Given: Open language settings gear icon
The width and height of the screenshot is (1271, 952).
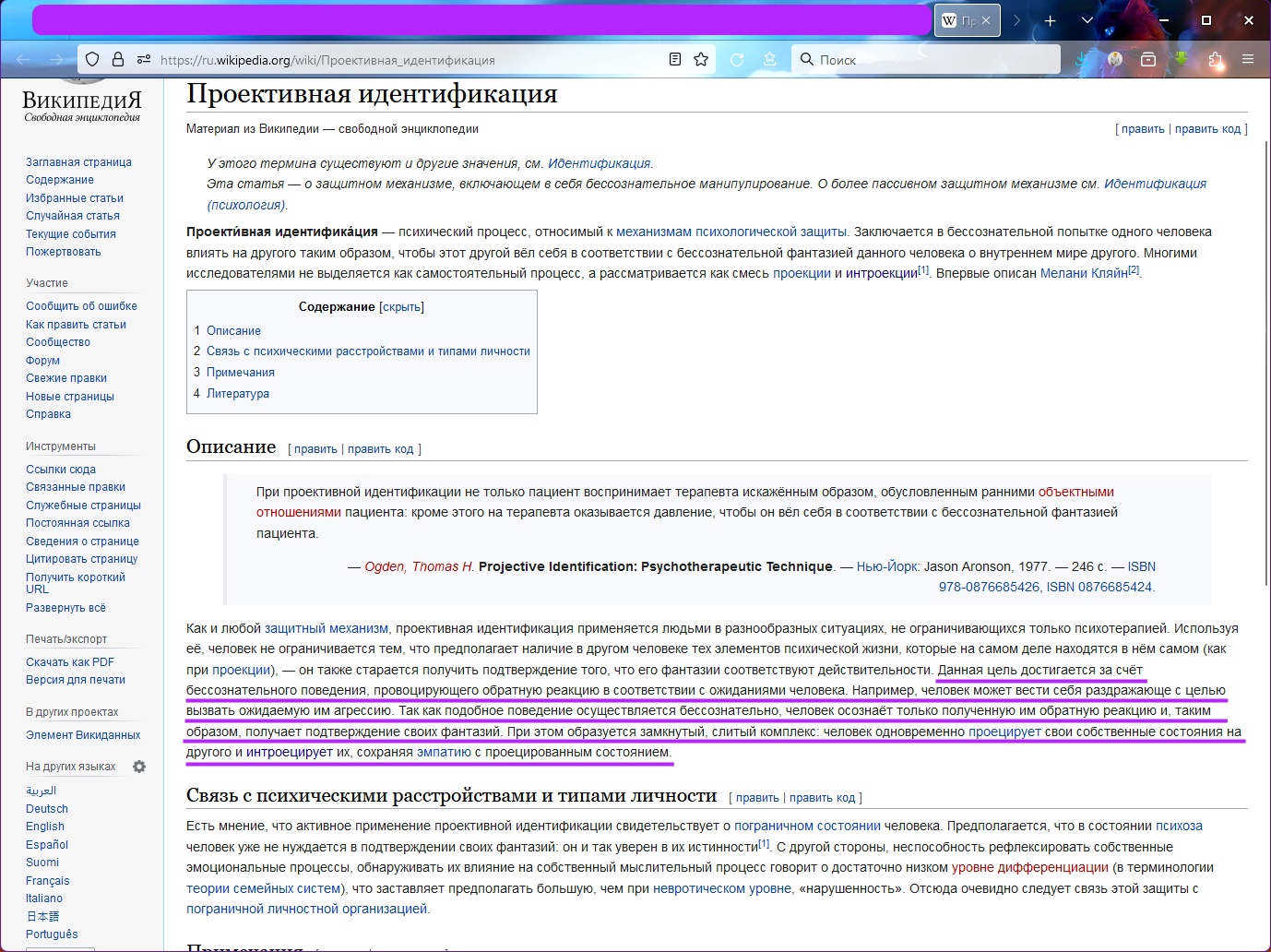Looking at the screenshot, I should 139,767.
